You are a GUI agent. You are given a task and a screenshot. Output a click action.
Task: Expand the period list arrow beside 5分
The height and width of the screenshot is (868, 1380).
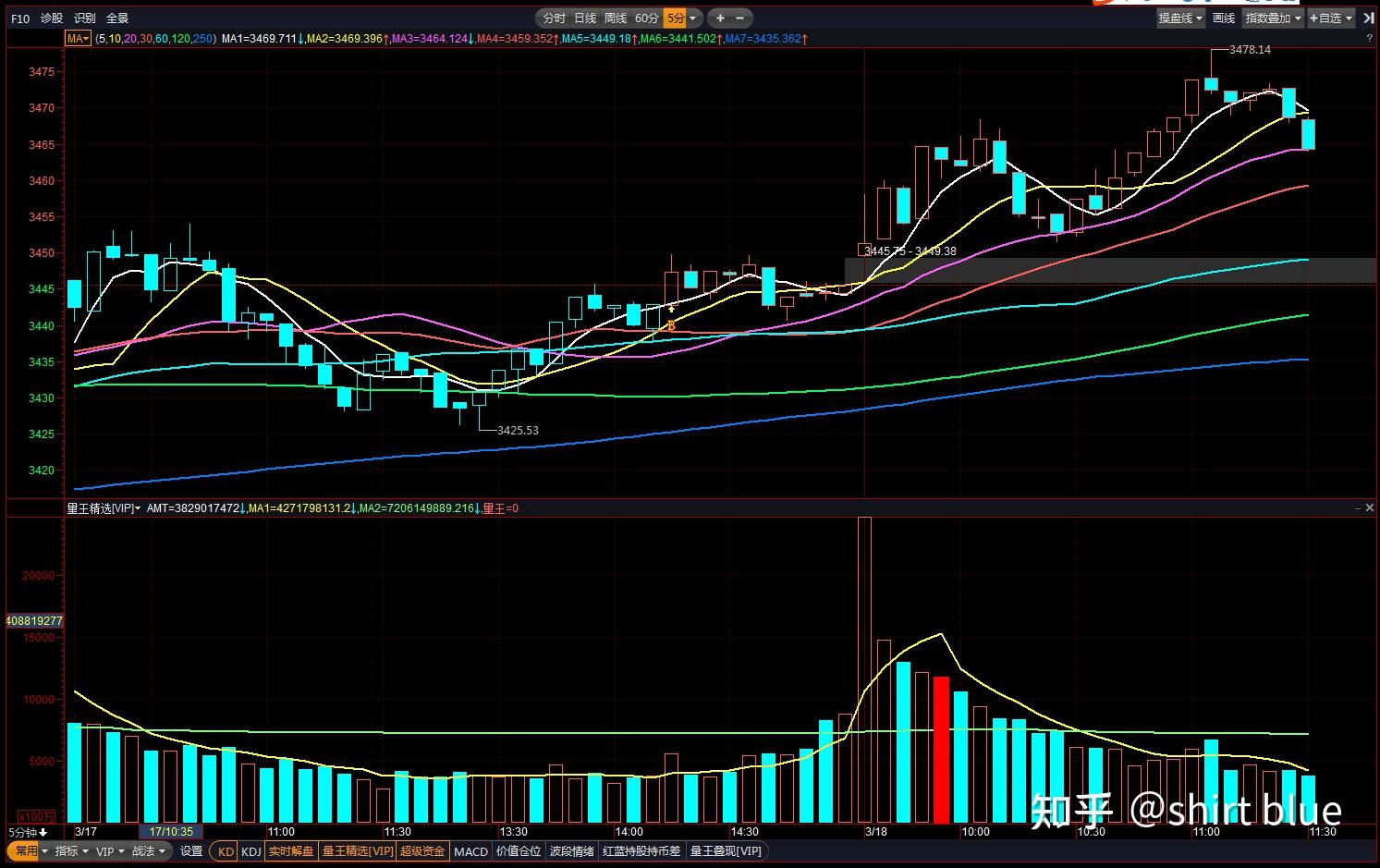click(694, 18)
